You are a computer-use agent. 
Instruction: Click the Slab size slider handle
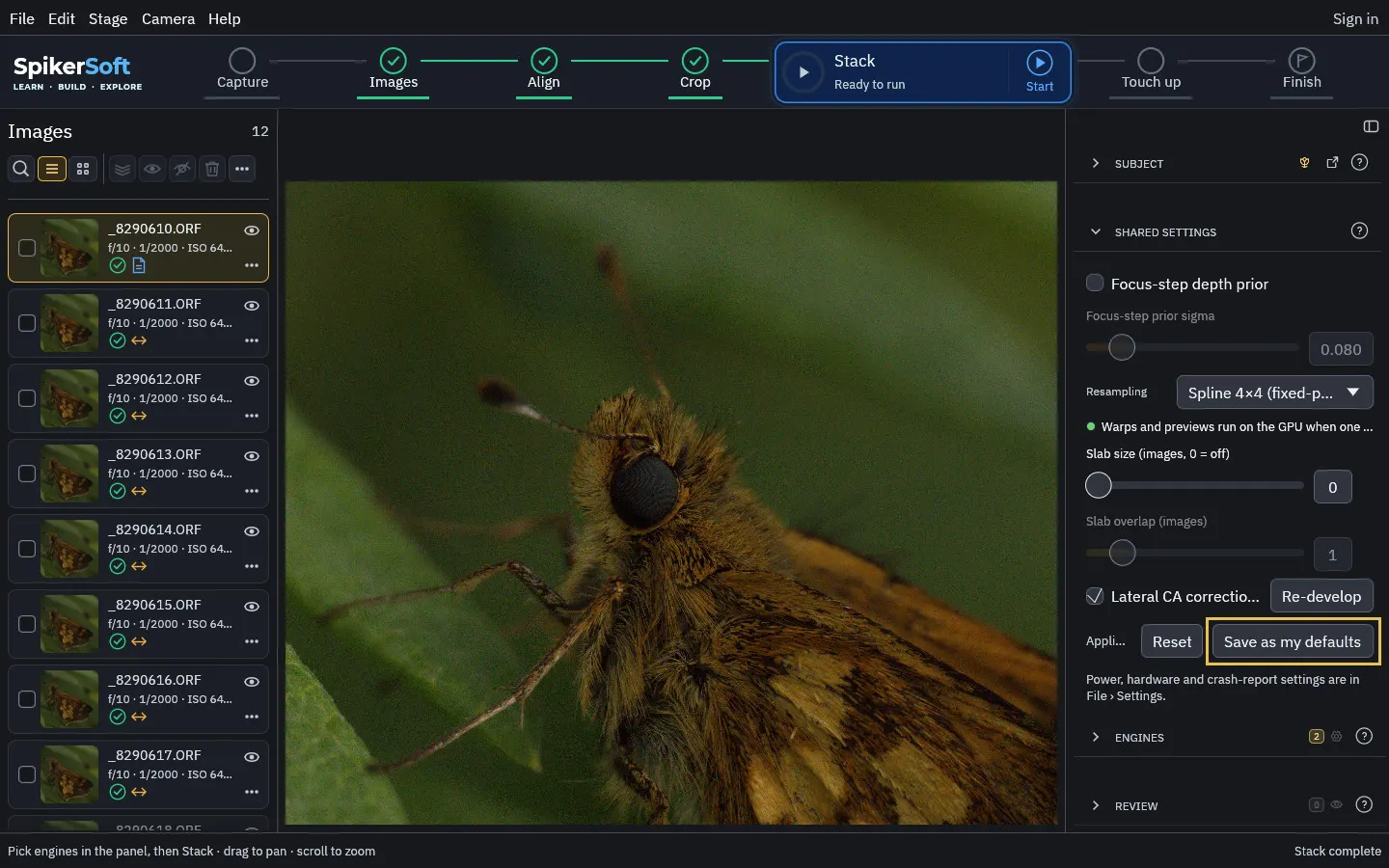tap(1099, 485)
